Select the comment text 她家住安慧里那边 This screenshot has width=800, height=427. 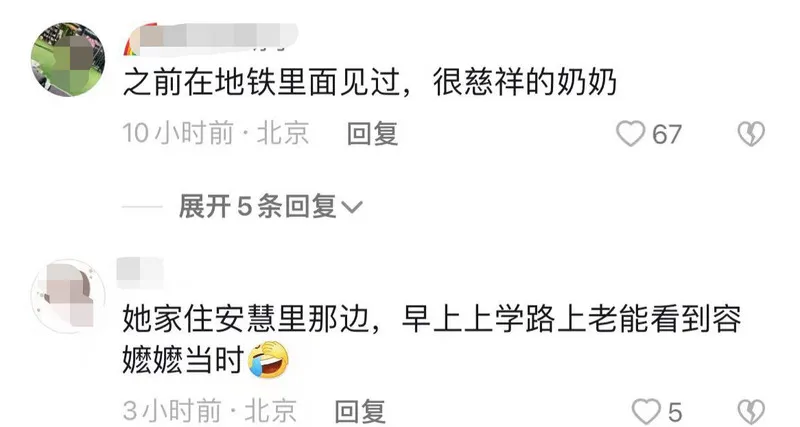[x=245, y=320]
